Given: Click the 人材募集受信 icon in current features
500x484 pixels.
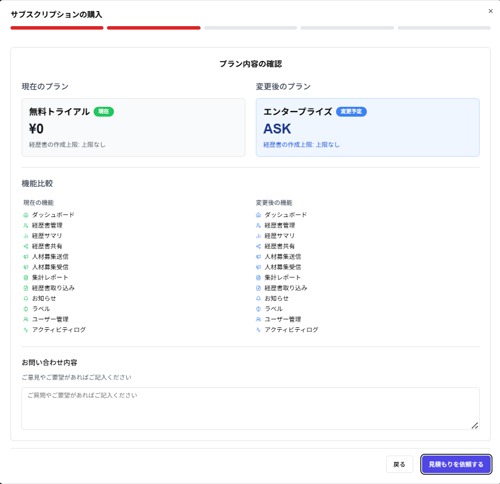Looking at the screenshot, I should tap(26, 267).
